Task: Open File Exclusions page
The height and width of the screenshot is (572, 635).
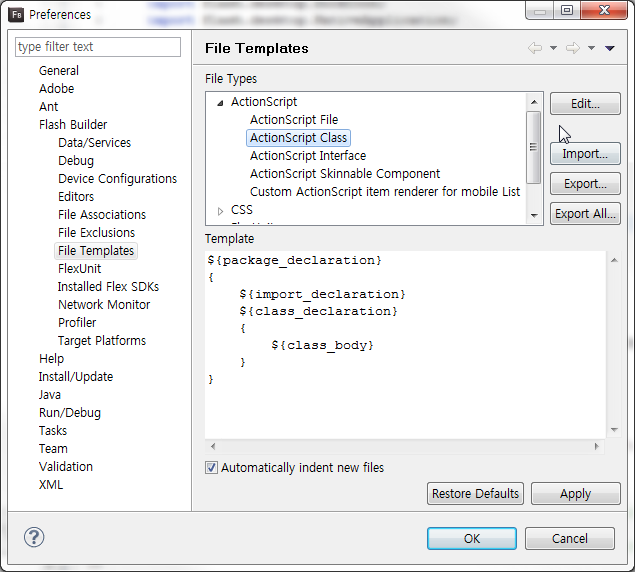Action: click(96, 233)
